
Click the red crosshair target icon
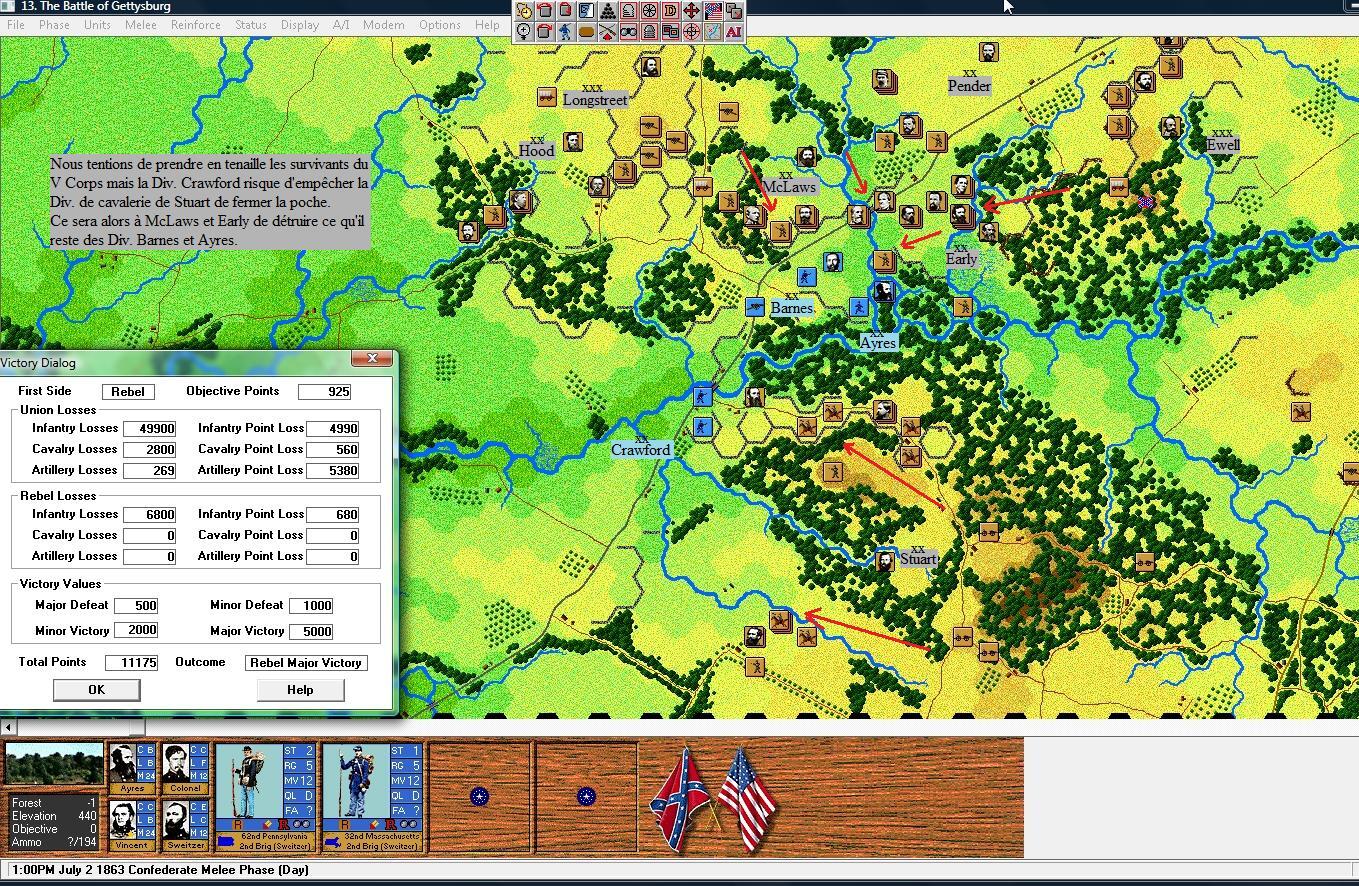tap(691, 32)
